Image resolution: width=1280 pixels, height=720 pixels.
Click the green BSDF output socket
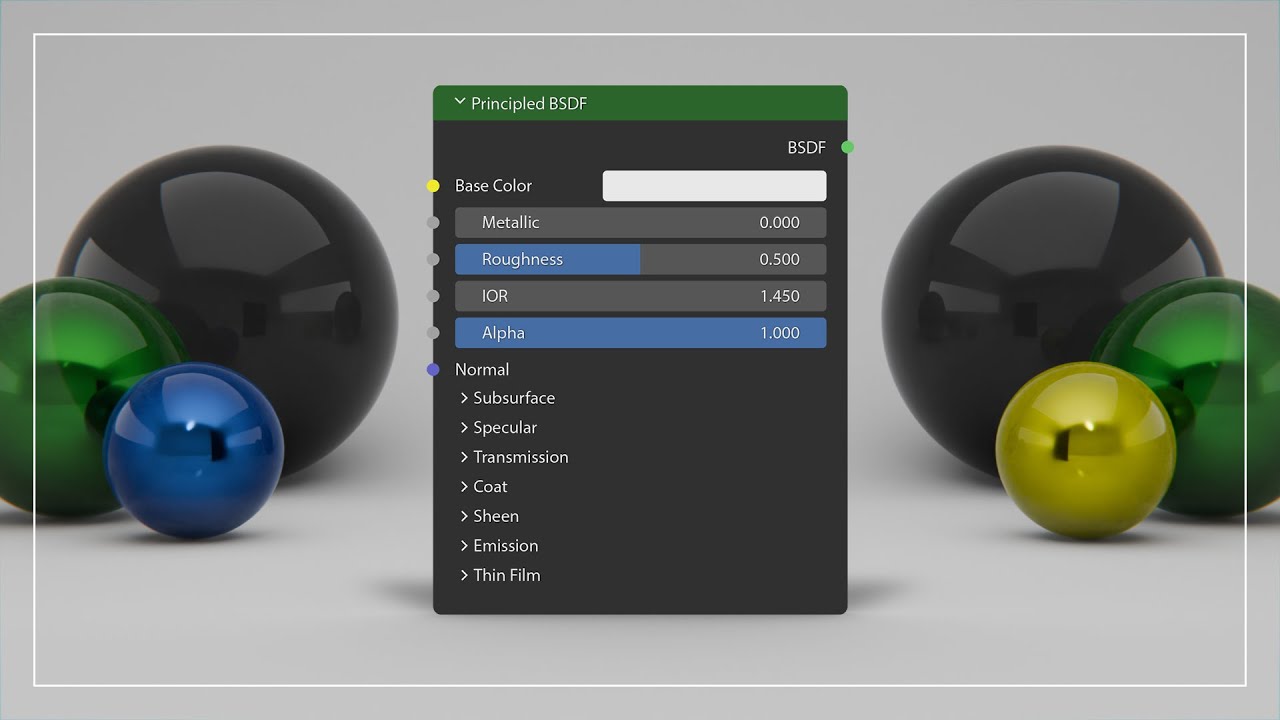point(848,147)
